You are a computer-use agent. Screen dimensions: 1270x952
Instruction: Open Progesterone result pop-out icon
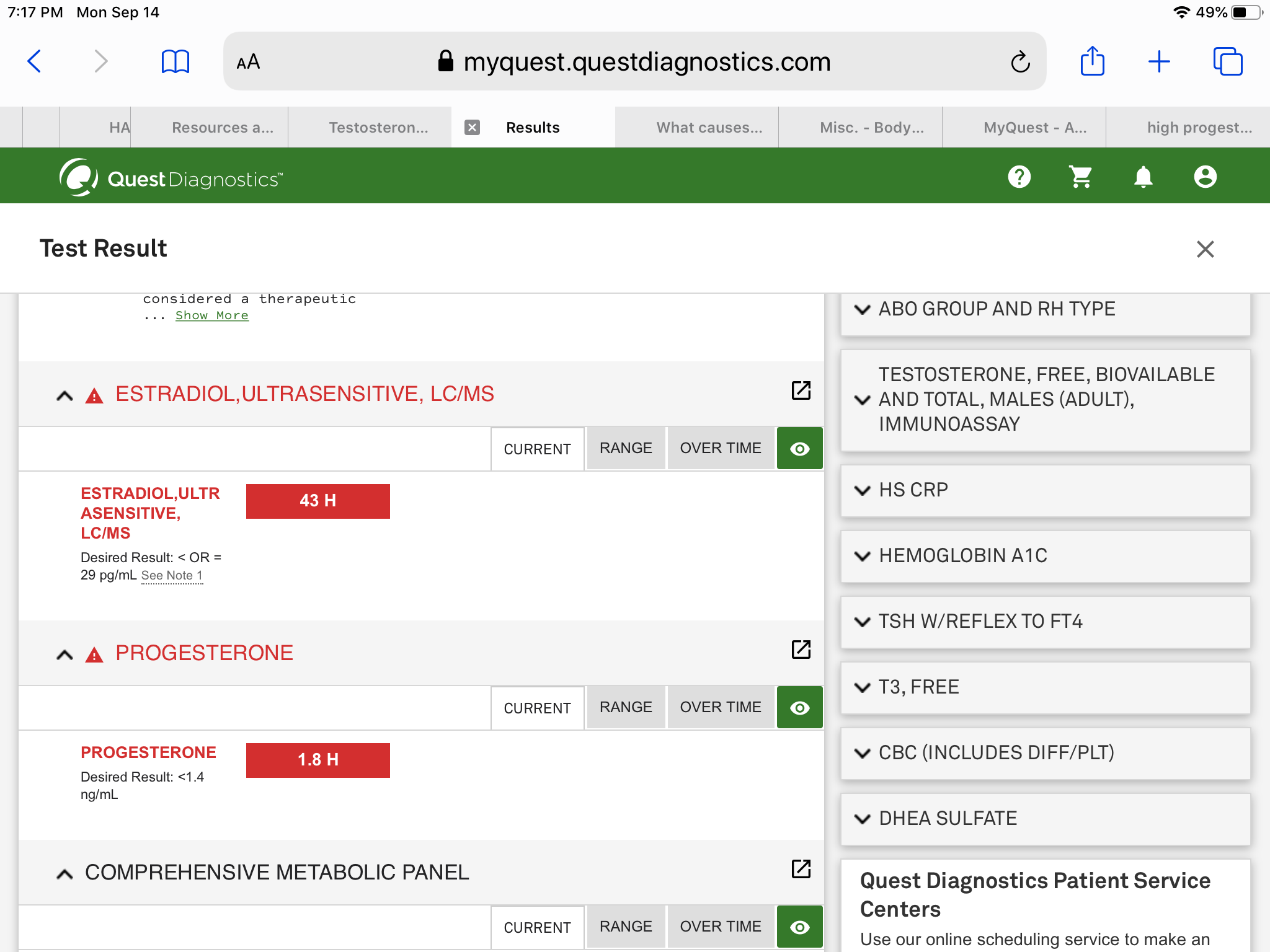coord(801,650)
